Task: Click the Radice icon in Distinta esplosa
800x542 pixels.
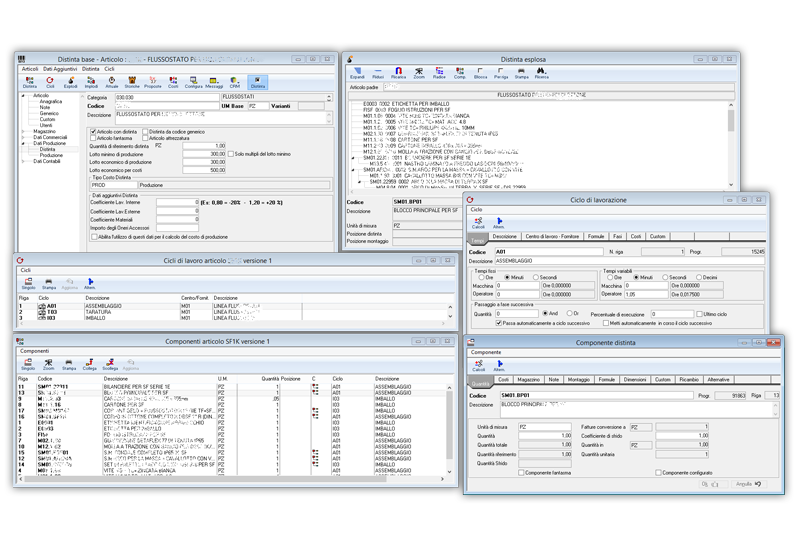Action: coord(439,73)
